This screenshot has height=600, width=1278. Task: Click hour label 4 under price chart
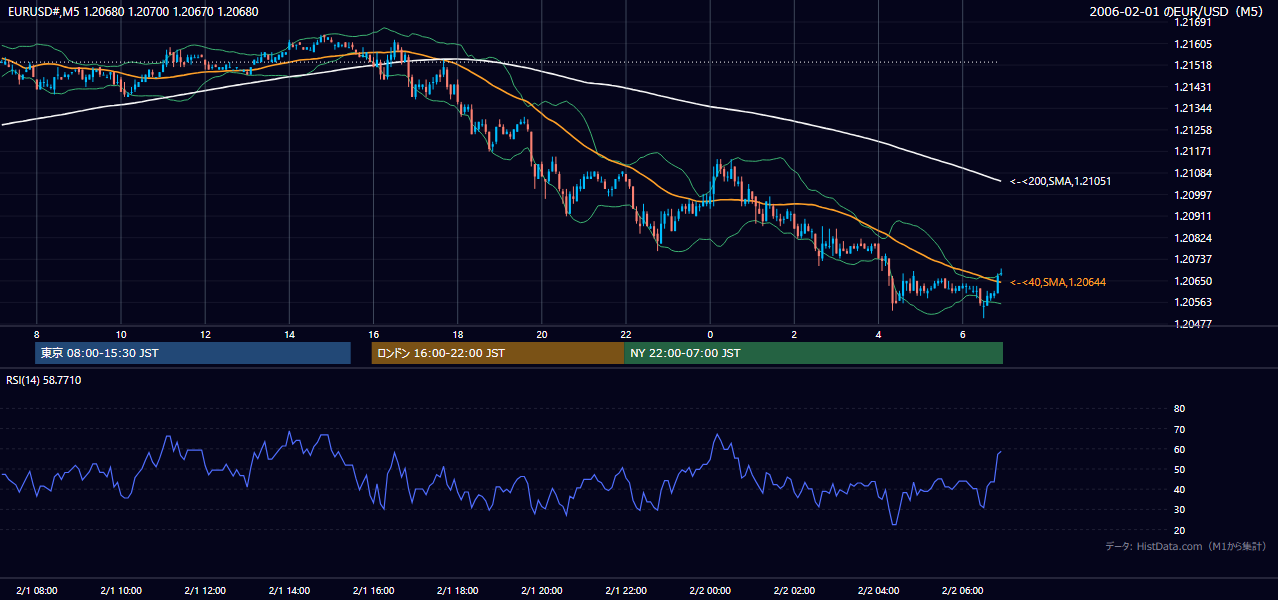878,333
